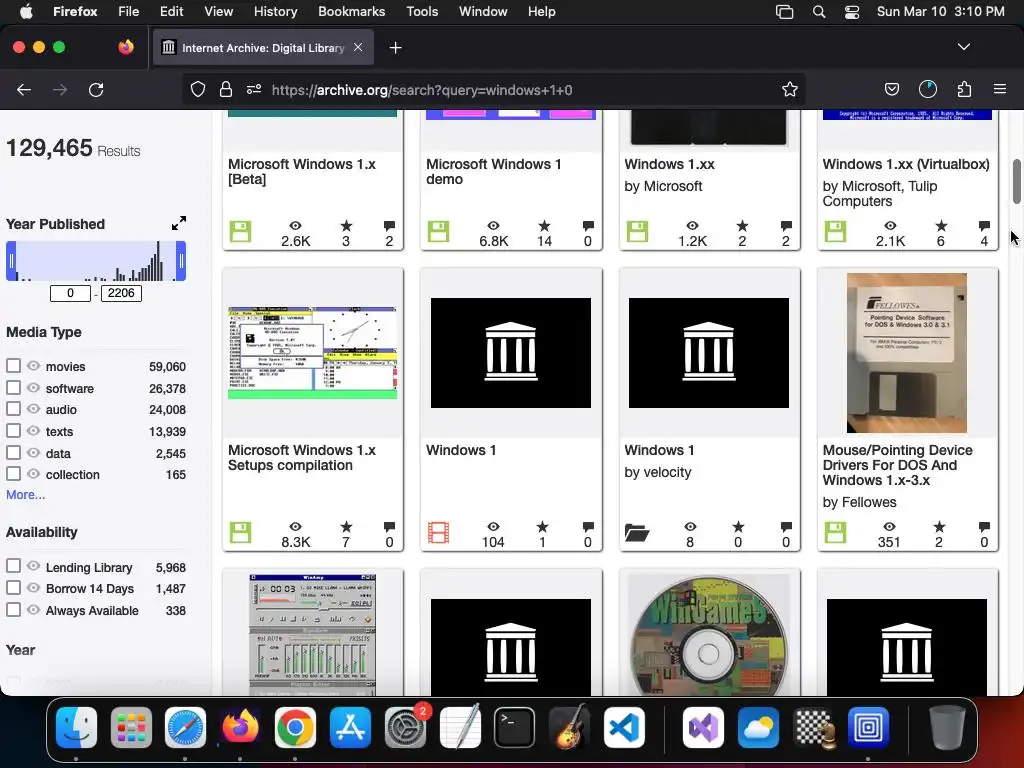Show site security lock information

226,89
